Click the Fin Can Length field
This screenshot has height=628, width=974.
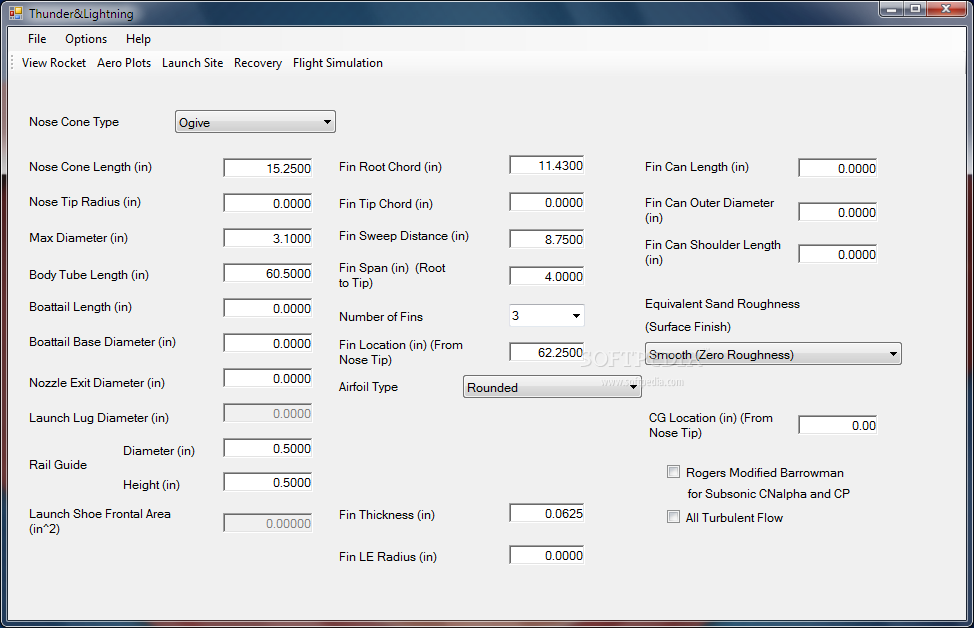(x=837, y=168)
